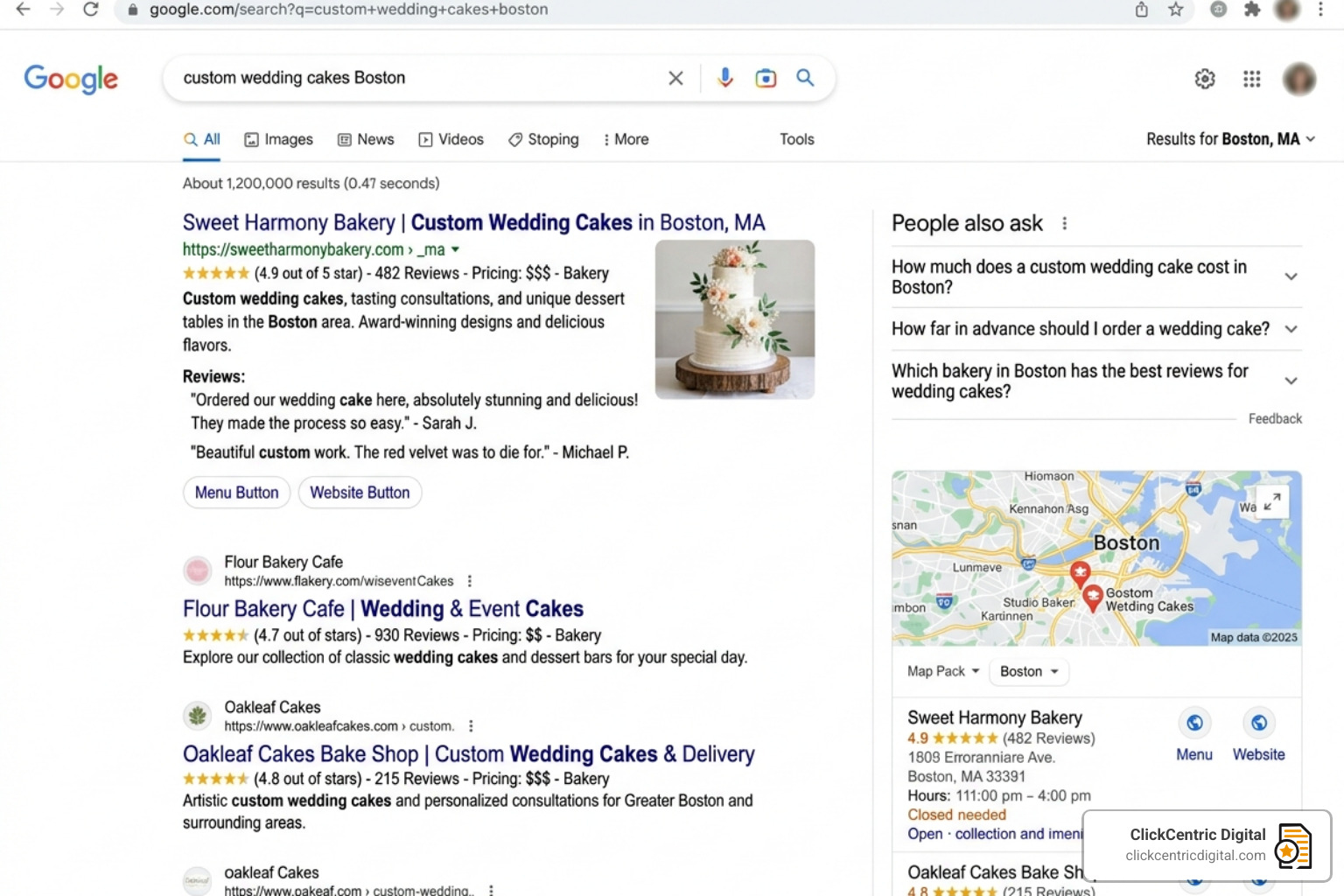Click the share page icon in address bar
The width and height of the screenshot is (1344, 896).
1142,10
